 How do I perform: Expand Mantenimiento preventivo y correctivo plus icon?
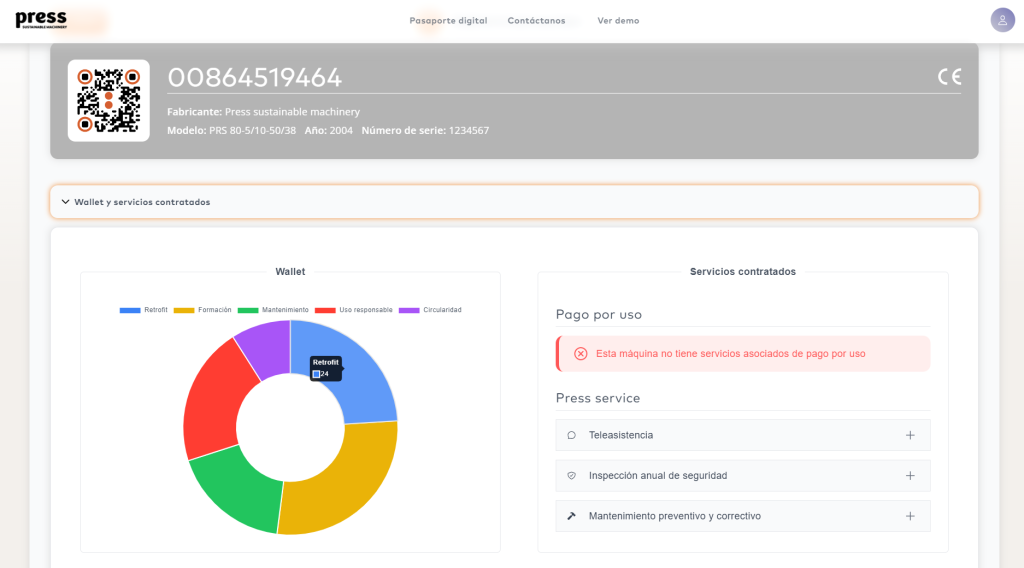click(910, 516)
